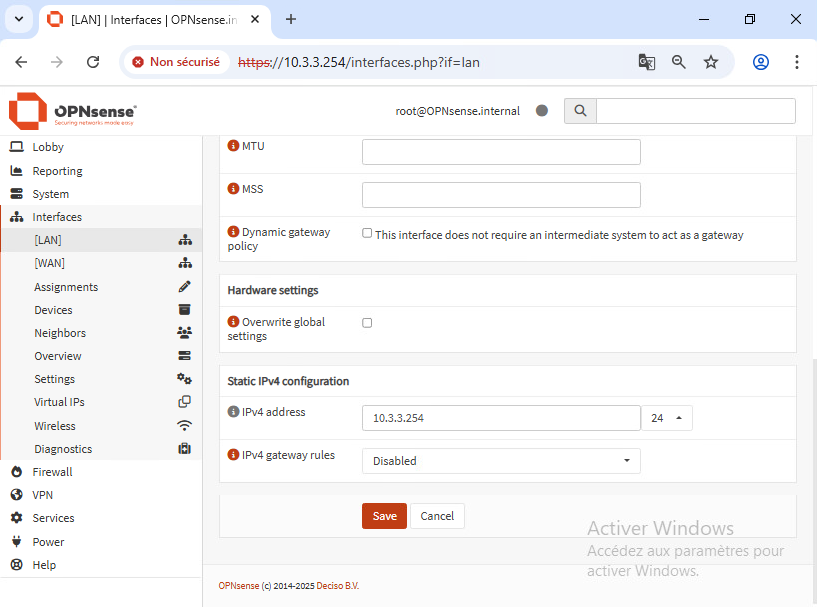Save the interface settings
The height and width of the screenshot is (607, 817).
click(x=385, y=516)
